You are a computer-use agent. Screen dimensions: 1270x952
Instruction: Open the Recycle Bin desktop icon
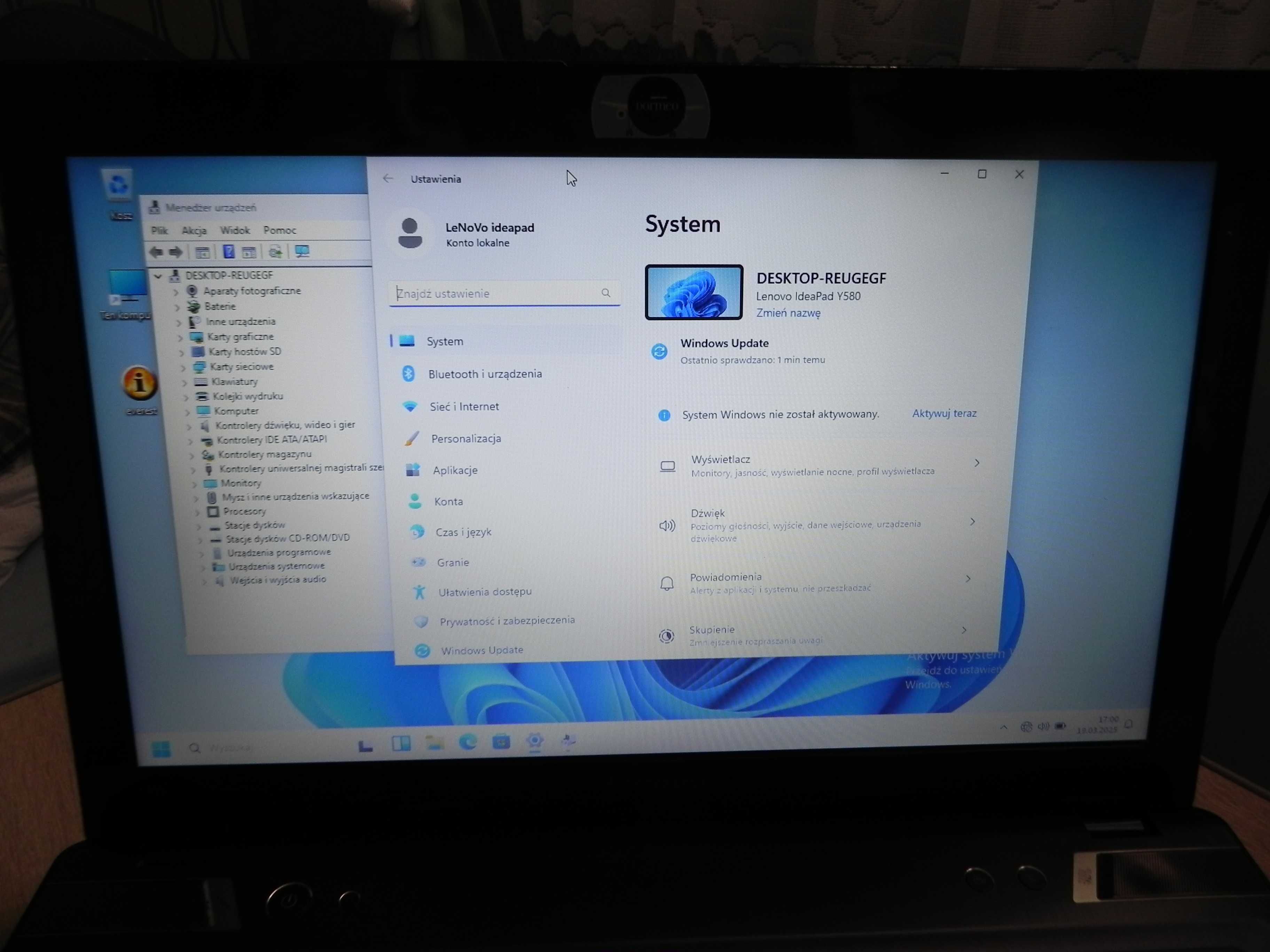tap(119, 194)
